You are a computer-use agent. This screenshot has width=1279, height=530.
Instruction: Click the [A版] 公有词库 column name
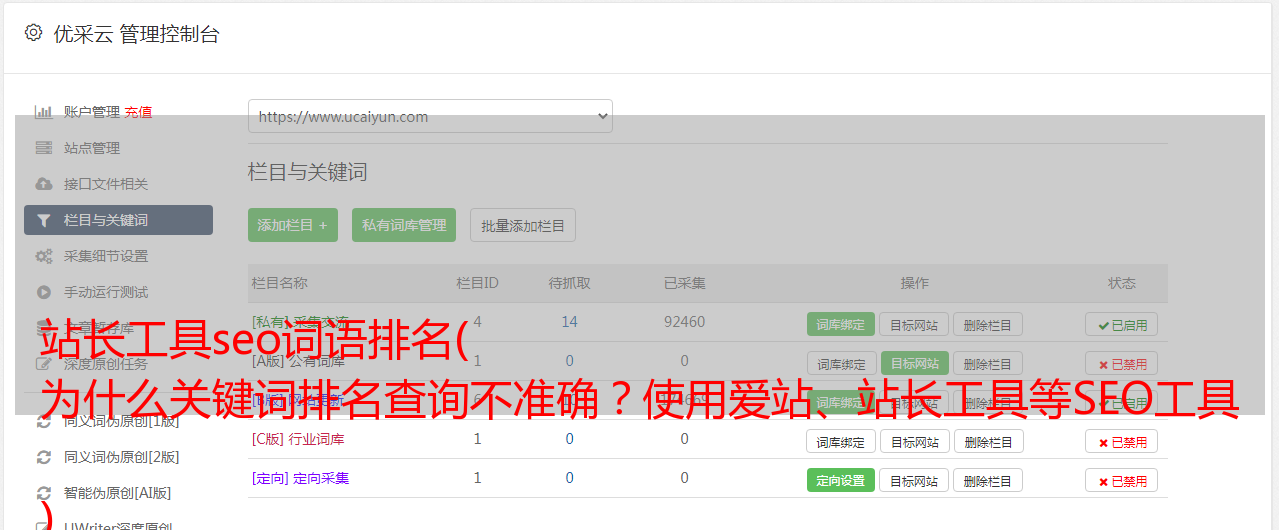coord(298,361)
